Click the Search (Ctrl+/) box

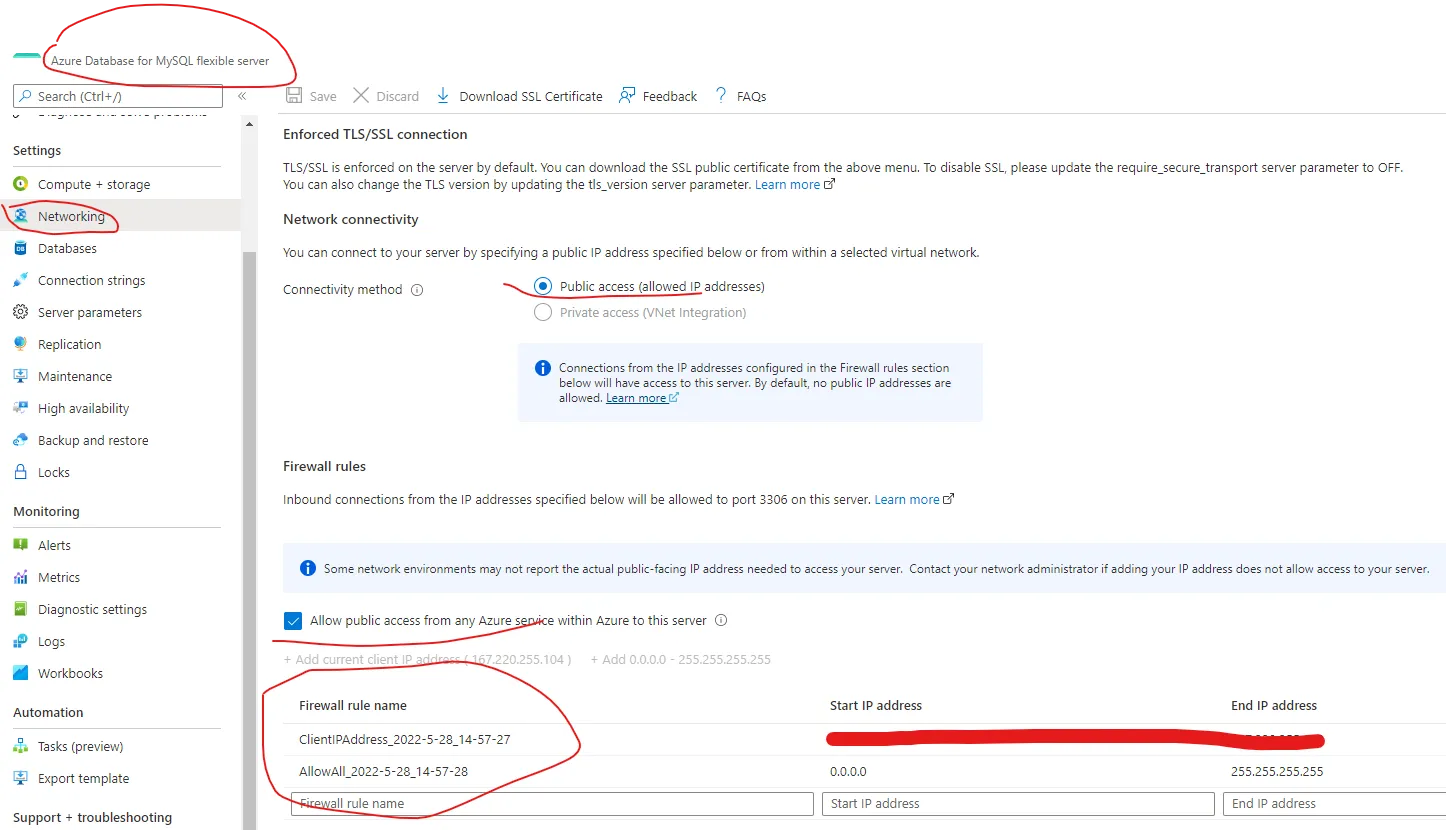click(118, 96)
